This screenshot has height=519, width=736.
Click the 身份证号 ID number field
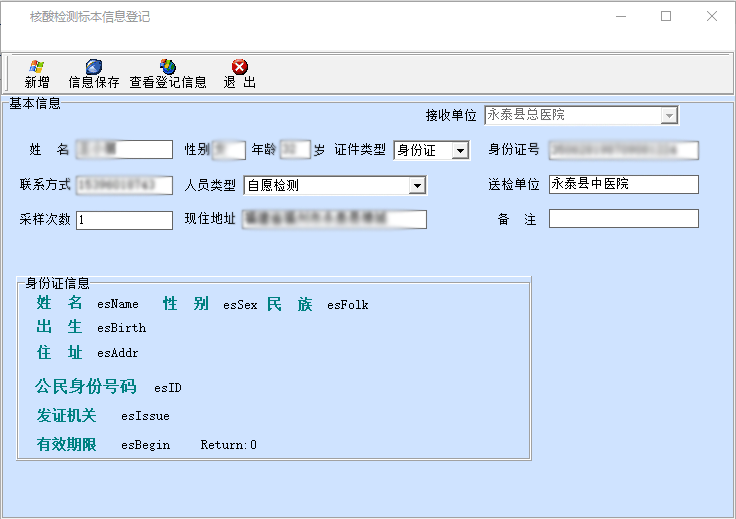[x=623, y=151]
